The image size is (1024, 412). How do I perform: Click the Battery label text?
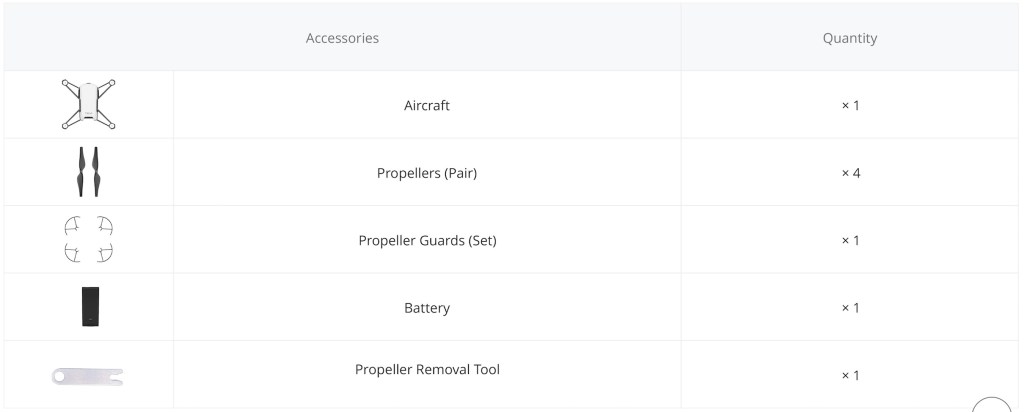(427, 308)
